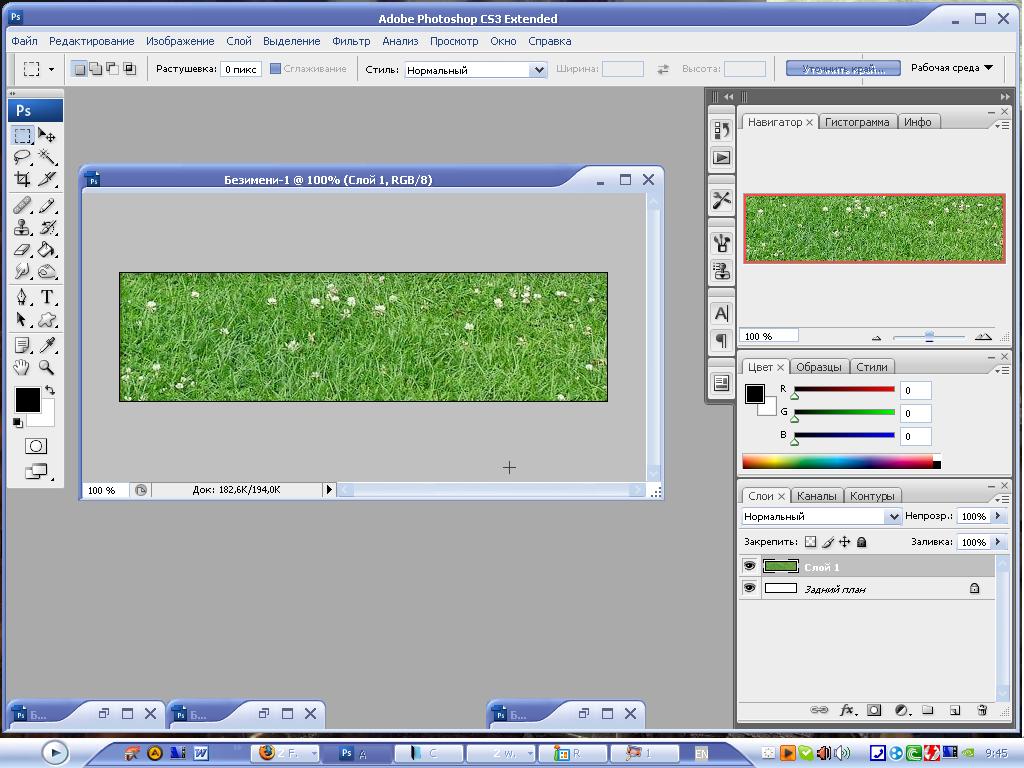Toggle visibility of Задний план layer

(749, 589)
